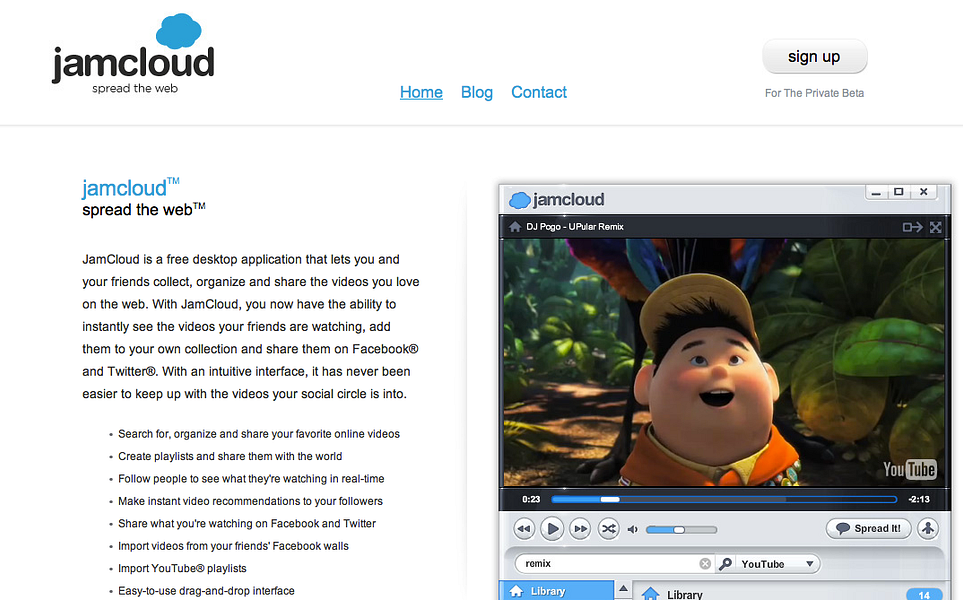Image resolution: width=963 pixels, height=600 pixels.
Task: Click the person share icon beside Spread It
Action: click(x=927, y=528)
